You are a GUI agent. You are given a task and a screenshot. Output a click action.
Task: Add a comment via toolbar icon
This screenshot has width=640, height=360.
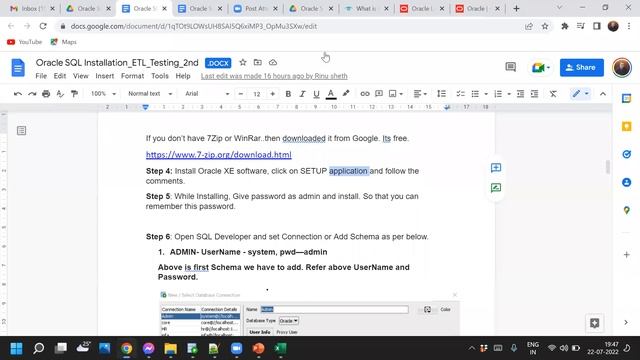[379, 94]
